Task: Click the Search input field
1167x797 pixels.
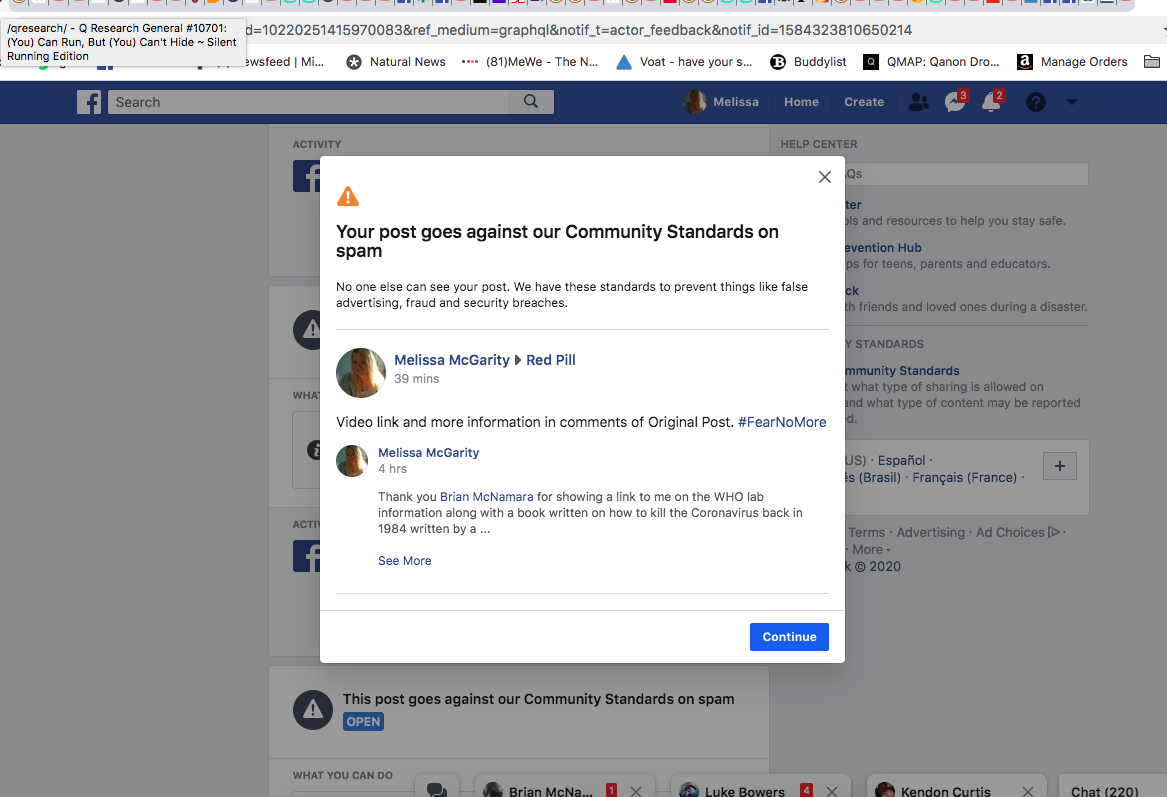Action: (x=308, y=102)
